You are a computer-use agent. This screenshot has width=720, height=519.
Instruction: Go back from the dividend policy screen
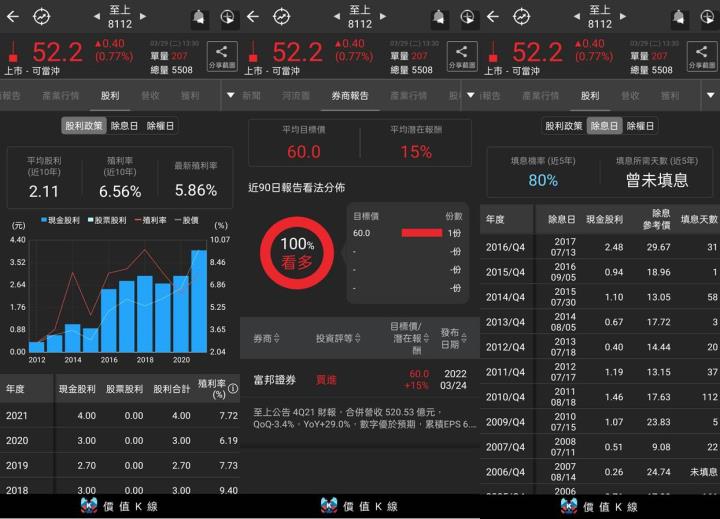click(x=13, y=17)
